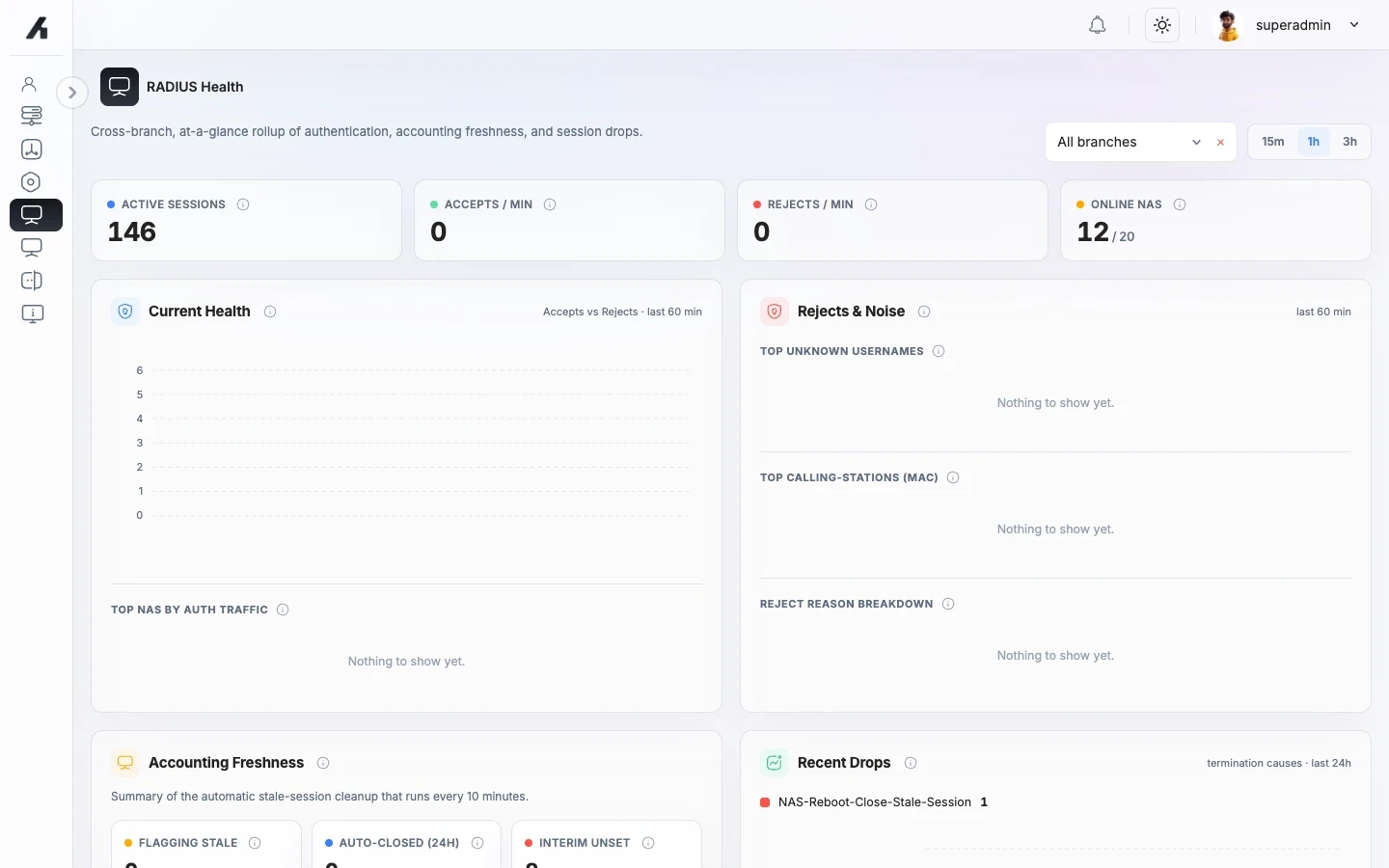Open the user profile sidebar icon
This screenshot has width=1389, height=868.
click(30, 84)
